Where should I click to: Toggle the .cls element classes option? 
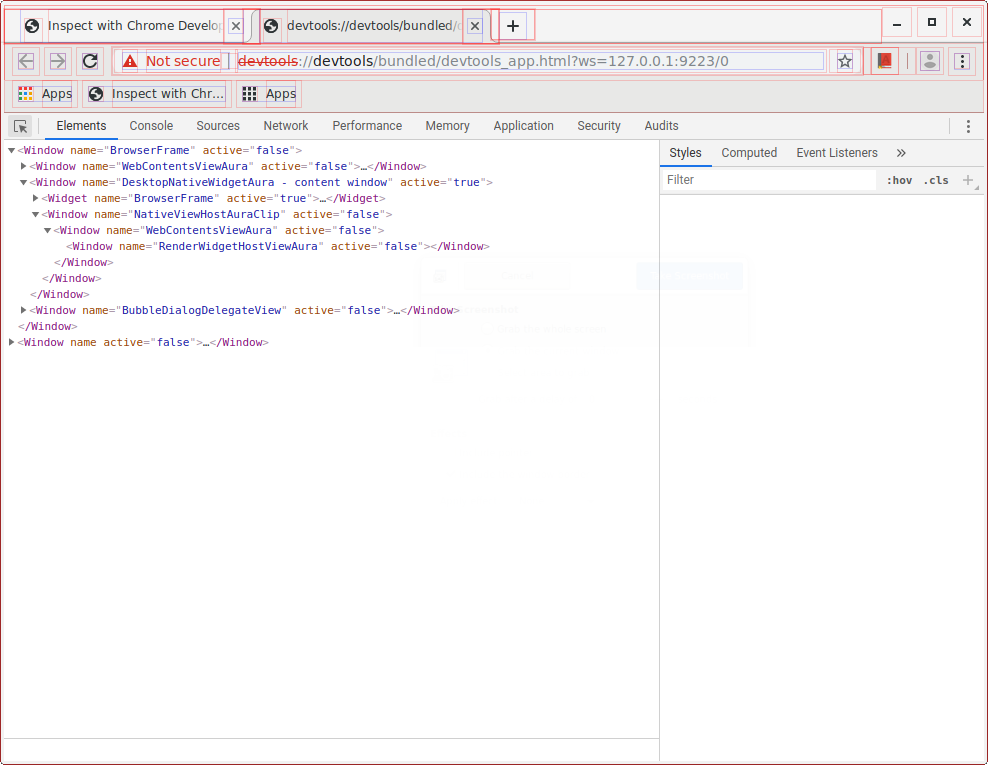[936, 180]
